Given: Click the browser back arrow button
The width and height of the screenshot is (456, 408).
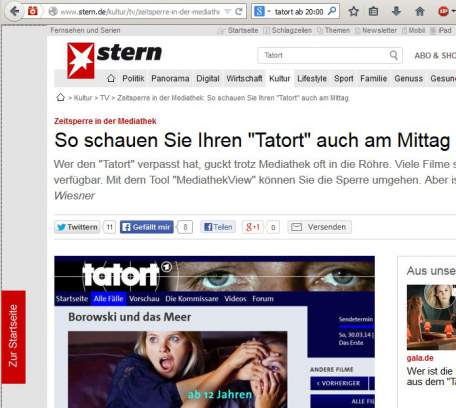Looking at the screenshot, I should pos(14,12).
